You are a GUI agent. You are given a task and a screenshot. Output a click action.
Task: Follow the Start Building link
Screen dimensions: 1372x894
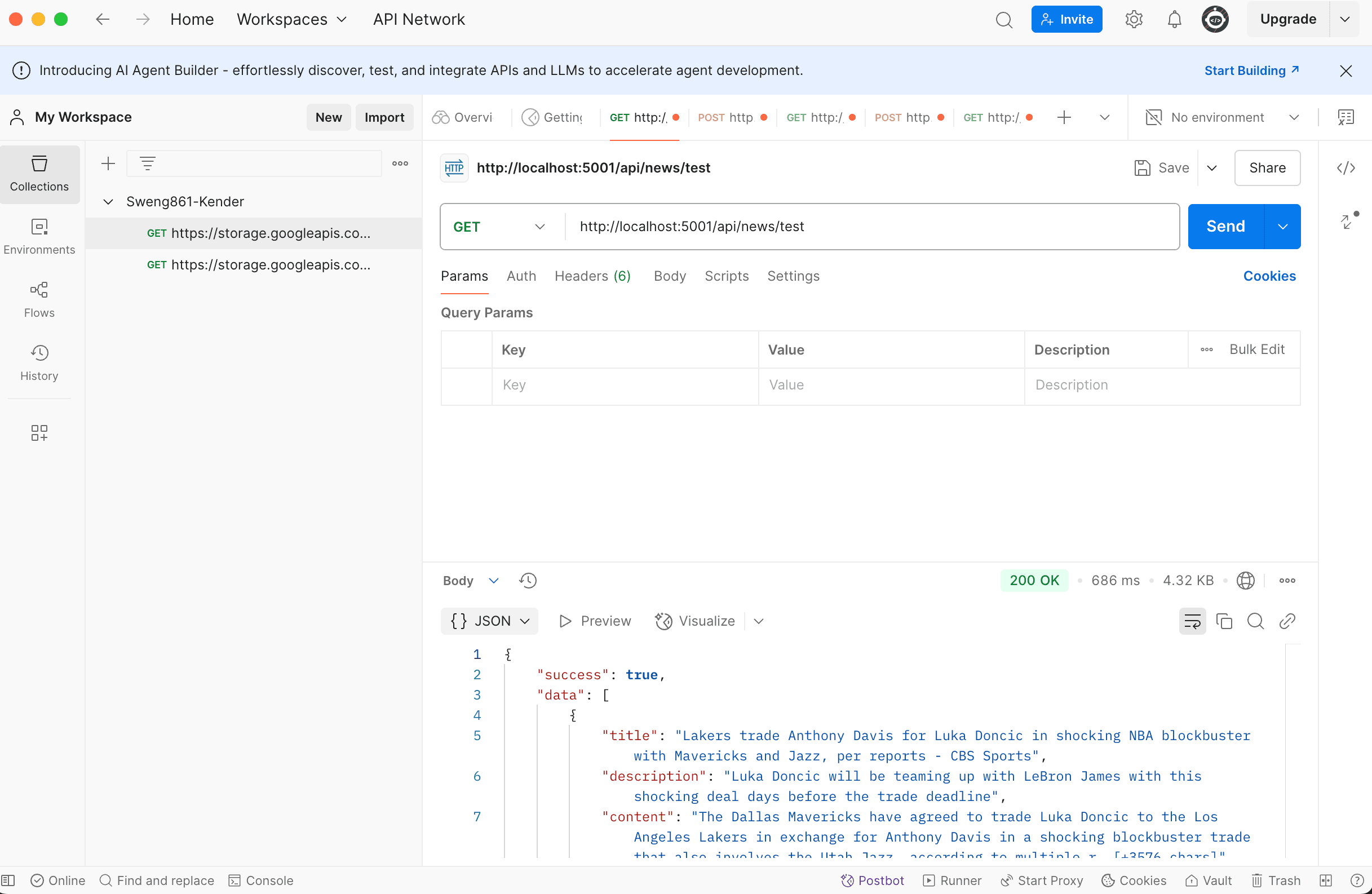click(x=1251, y=70)
